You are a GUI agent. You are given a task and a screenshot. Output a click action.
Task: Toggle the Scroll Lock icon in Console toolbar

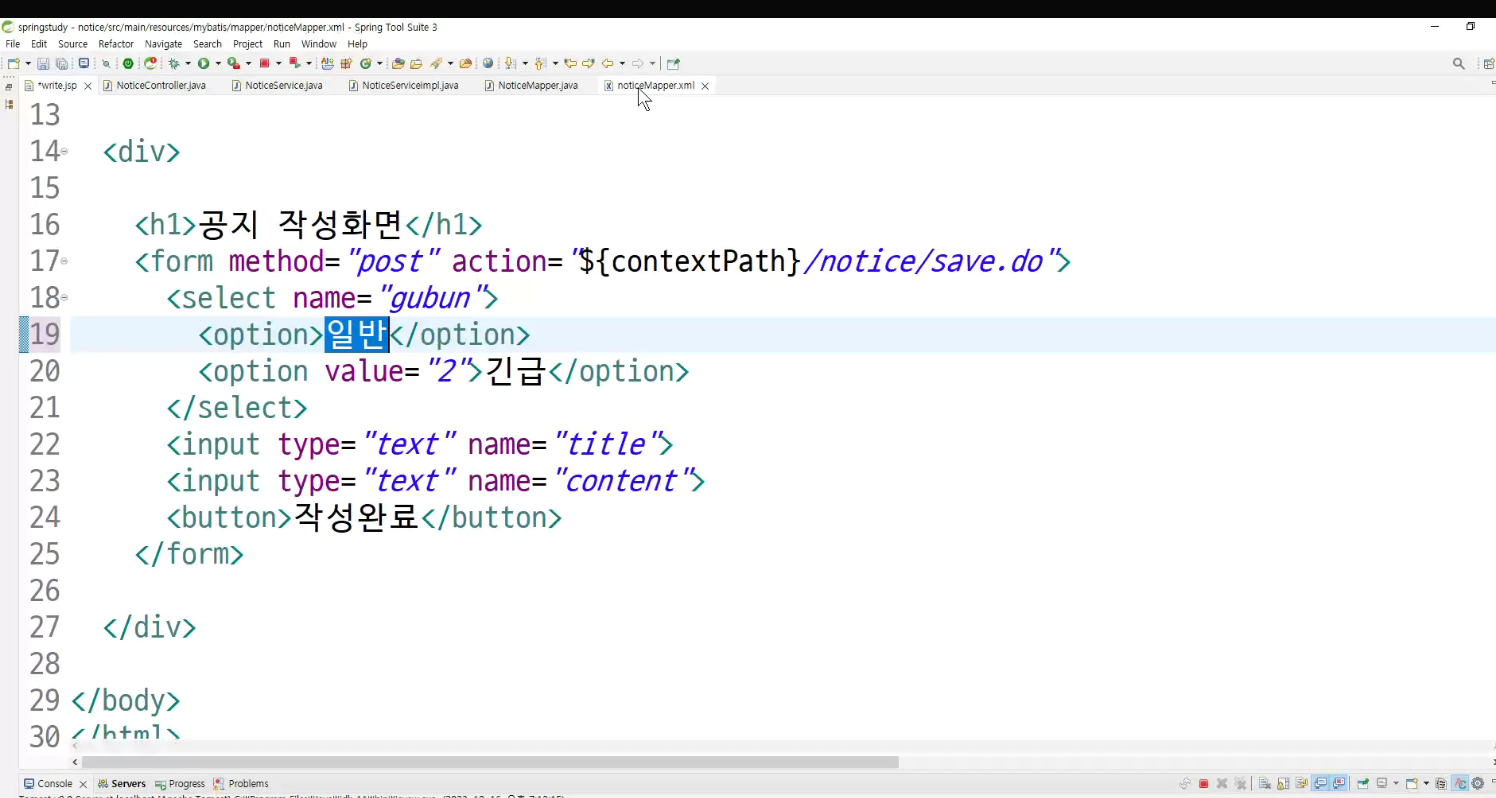[x=1283, y=784]
